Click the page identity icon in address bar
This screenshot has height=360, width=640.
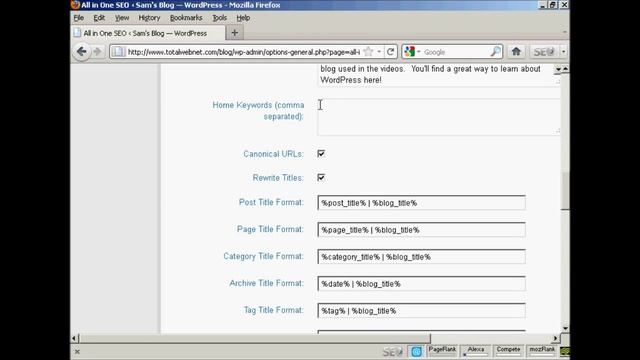coord(118,52)
